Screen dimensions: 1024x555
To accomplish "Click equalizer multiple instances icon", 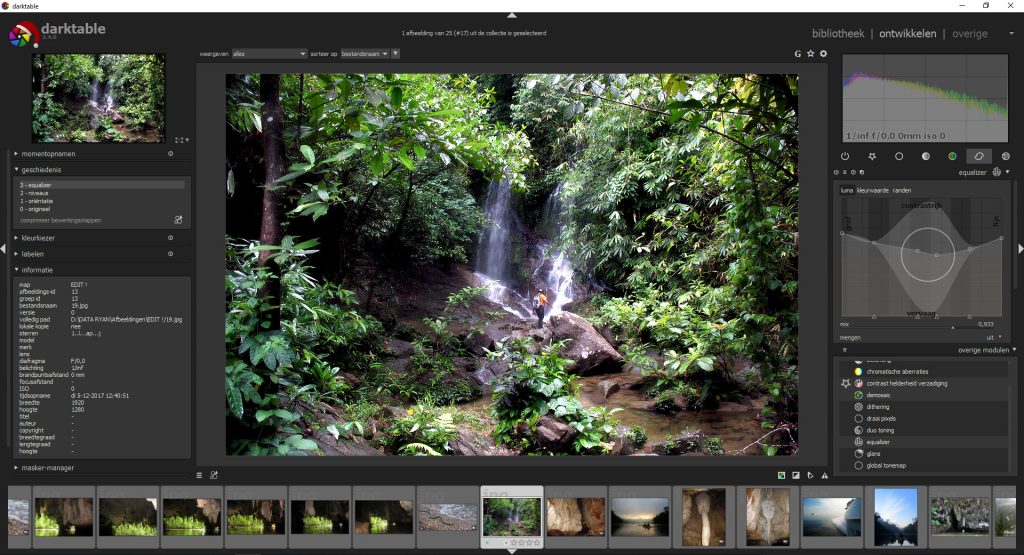I will (861, 172).
